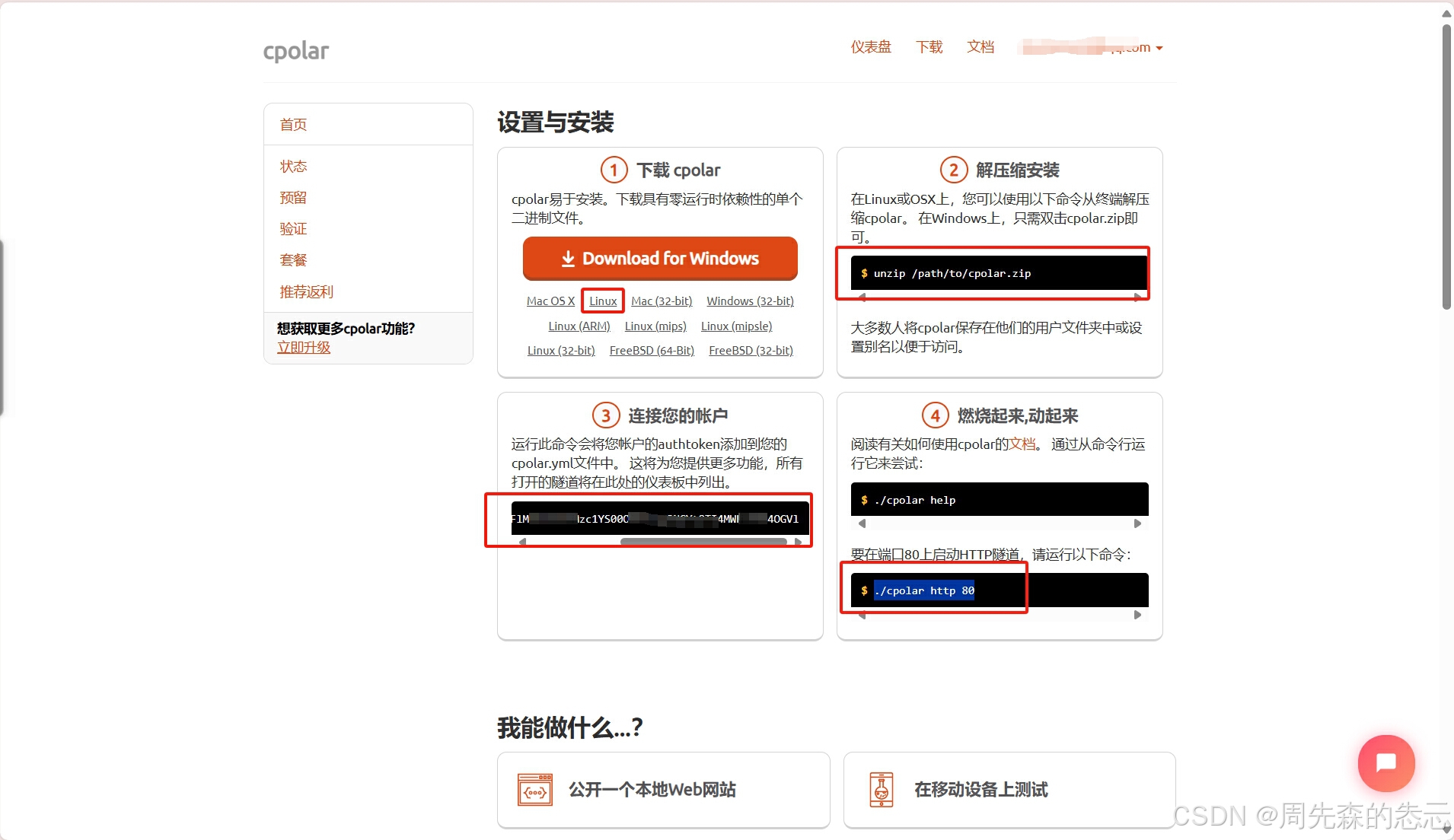1454x840 pixels.
Task: Click the Linux (ARM) download link
Action: click(579, 326)
